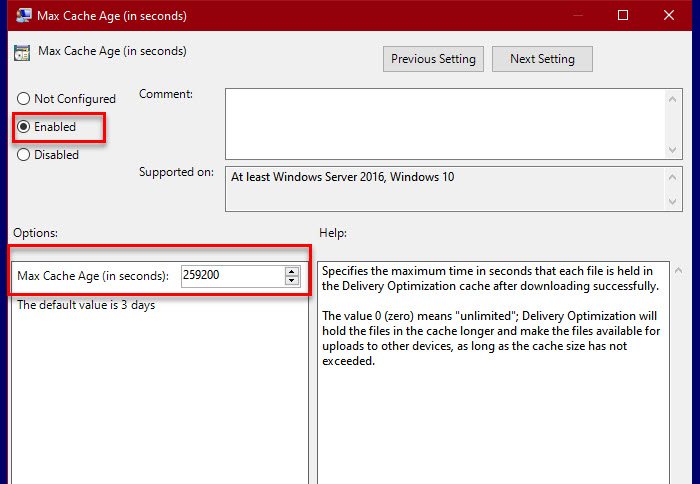Increase Max Cache Age with up spinner

pyautogui.click(x=292, y=271)
